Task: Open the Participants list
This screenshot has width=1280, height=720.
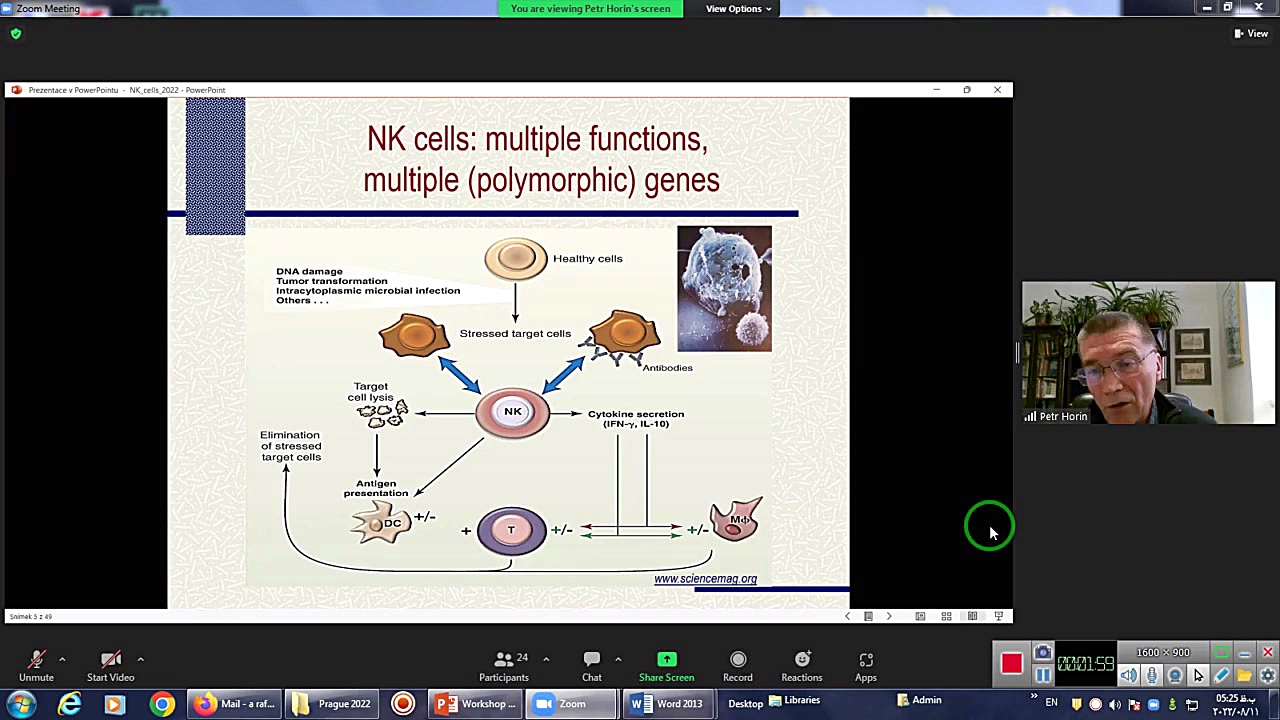Action: pyautogui.click(x=504, y=666)
